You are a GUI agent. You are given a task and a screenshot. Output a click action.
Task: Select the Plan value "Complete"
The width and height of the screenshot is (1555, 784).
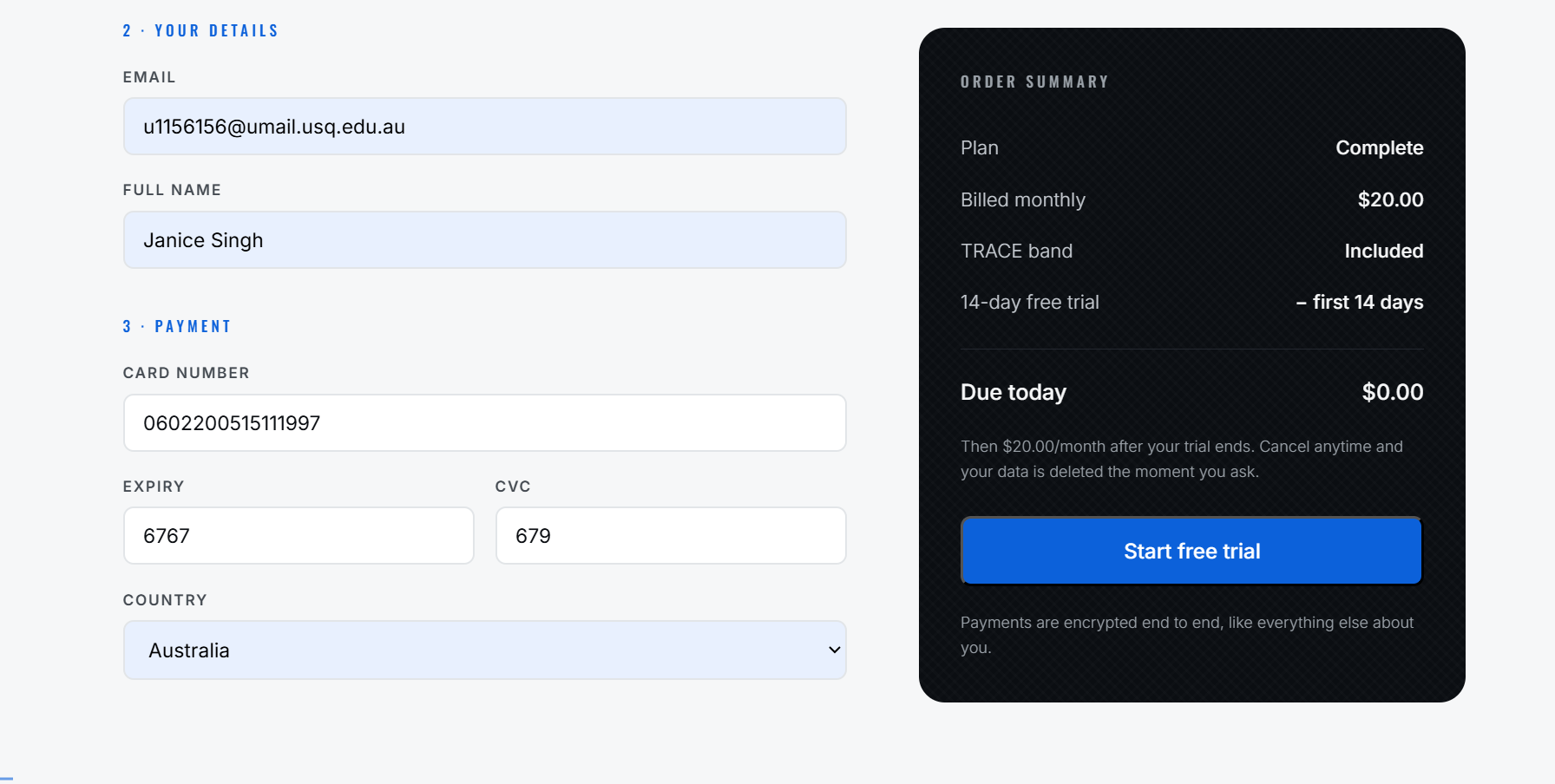(x=1379, y=148)
